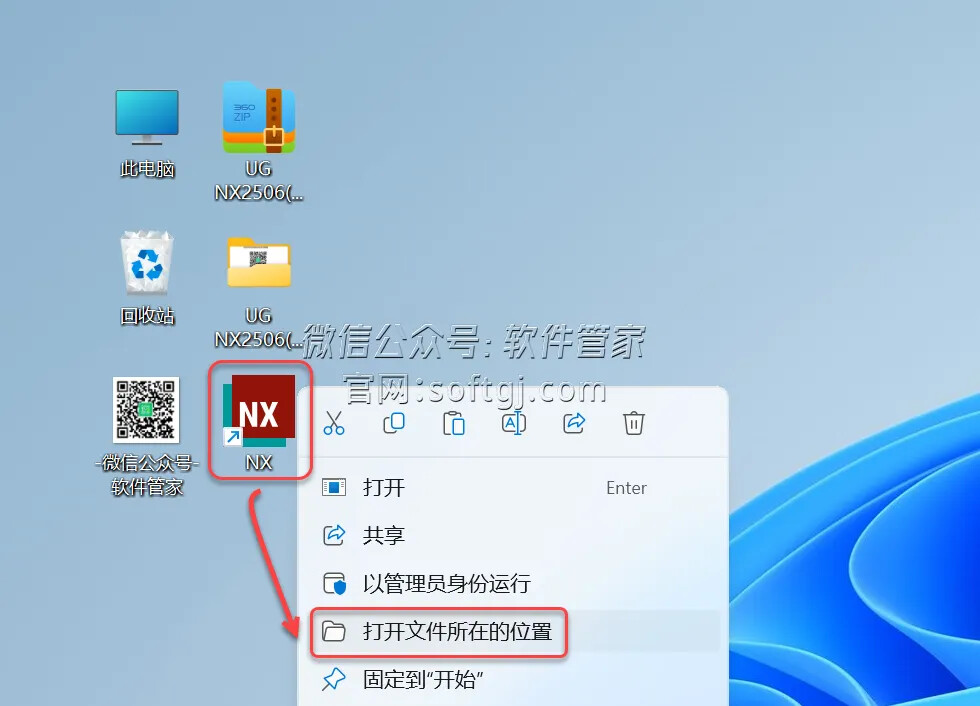This screenshot has height=706, width=980.
Task: Click the Share arrow icon in top row
Action: coord(574,423)
